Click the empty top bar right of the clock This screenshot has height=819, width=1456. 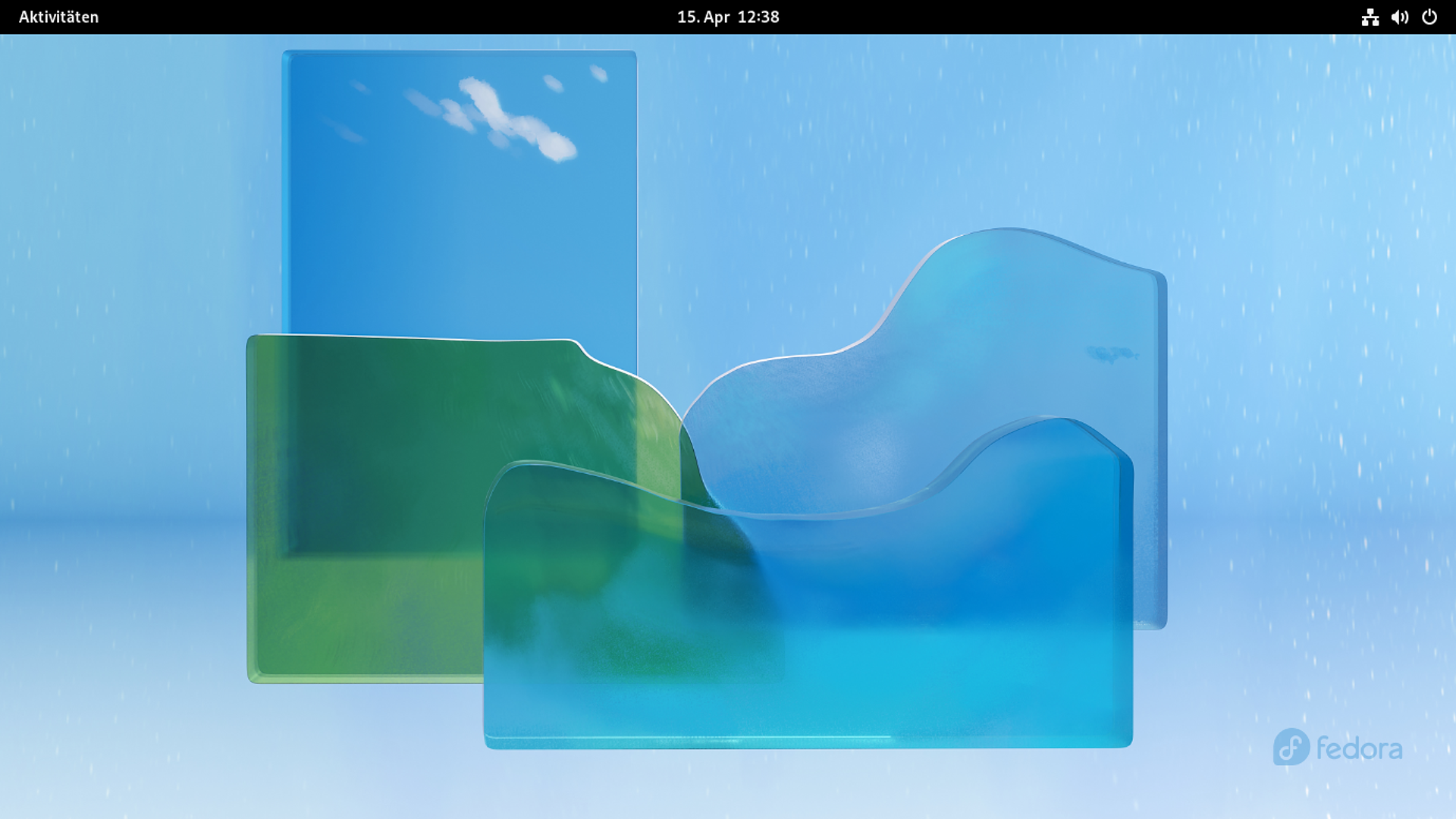1062,17
